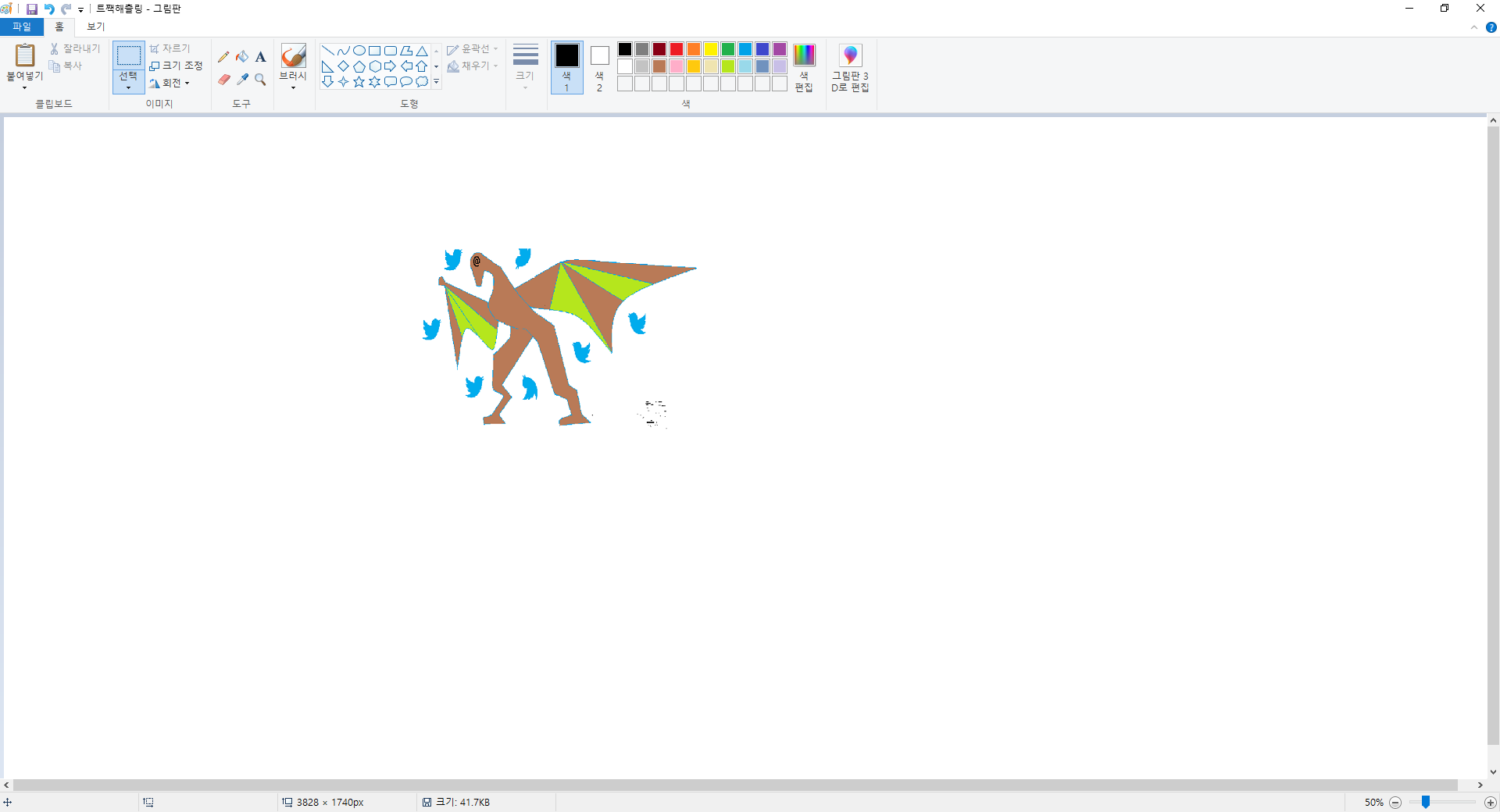
Task: Expand the Select (선택) options dropdown
Action: pos(129,81)
